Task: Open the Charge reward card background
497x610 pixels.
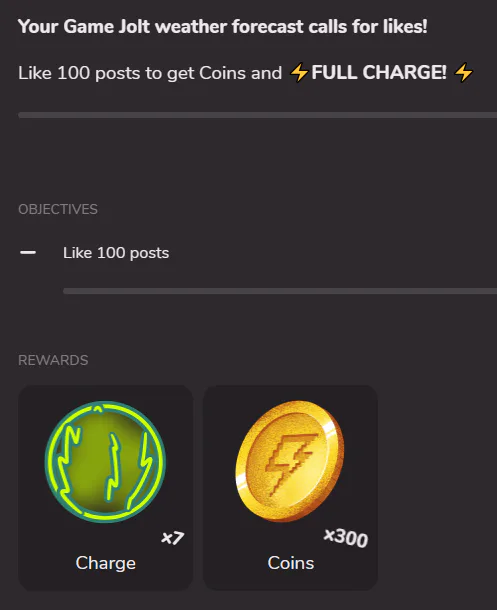Action: tap(105, 488)
